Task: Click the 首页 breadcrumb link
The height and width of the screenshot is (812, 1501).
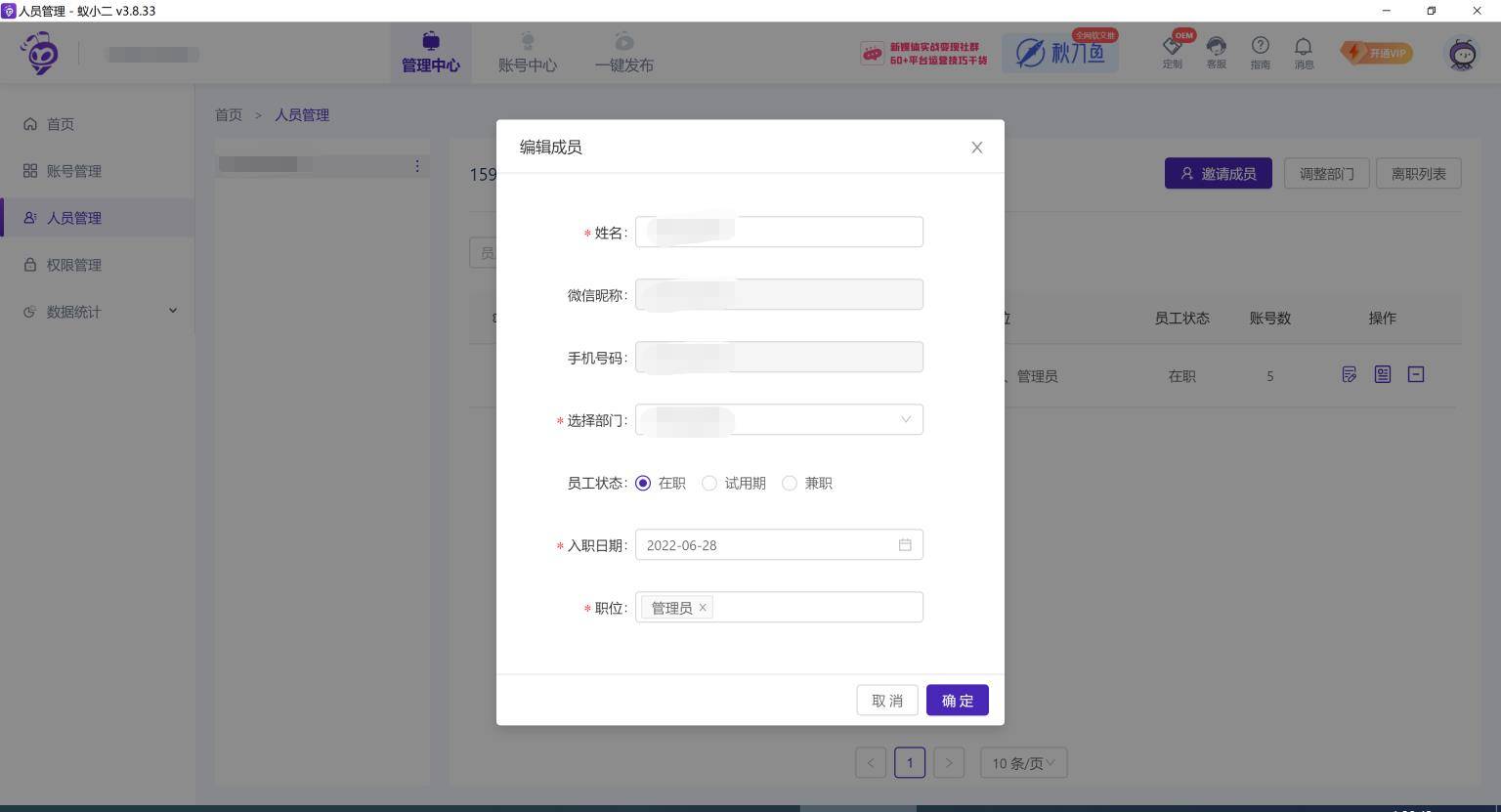Action: (x=229, y=114)
